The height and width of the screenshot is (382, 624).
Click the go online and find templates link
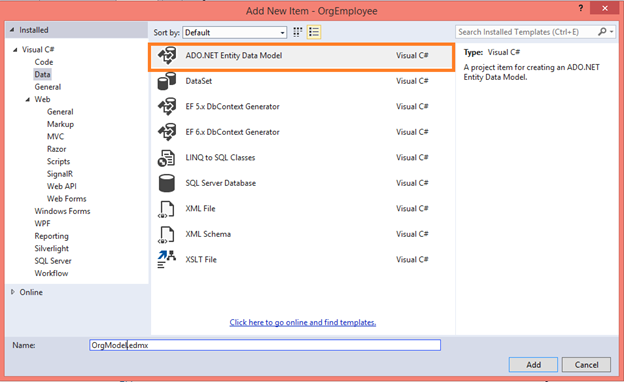[x=302, y=322]
